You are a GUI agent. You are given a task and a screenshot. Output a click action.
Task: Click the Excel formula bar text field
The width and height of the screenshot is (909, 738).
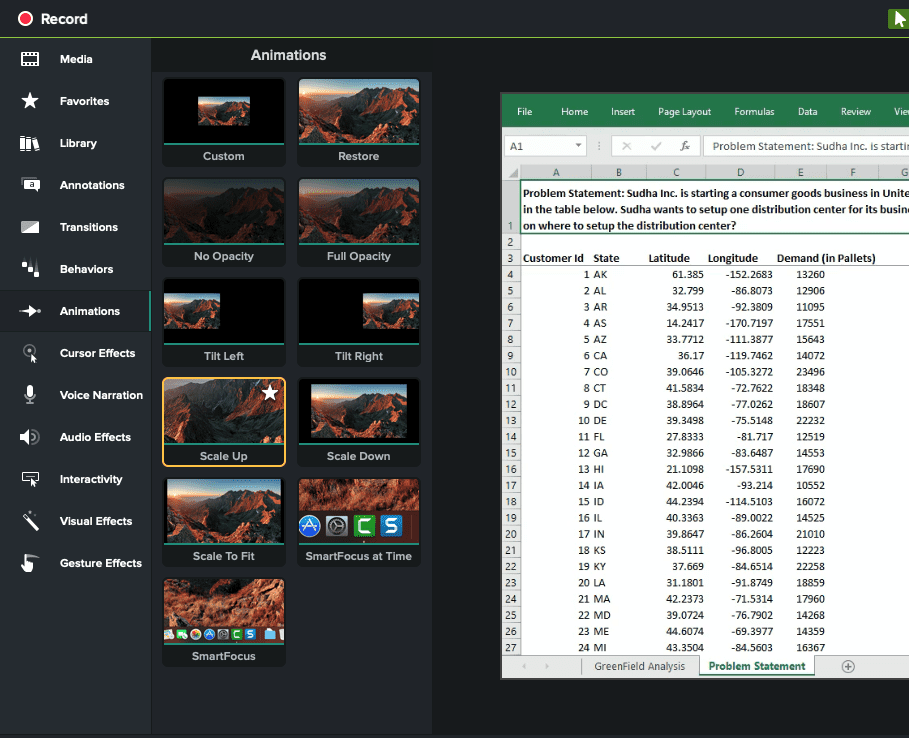point(805,146)
